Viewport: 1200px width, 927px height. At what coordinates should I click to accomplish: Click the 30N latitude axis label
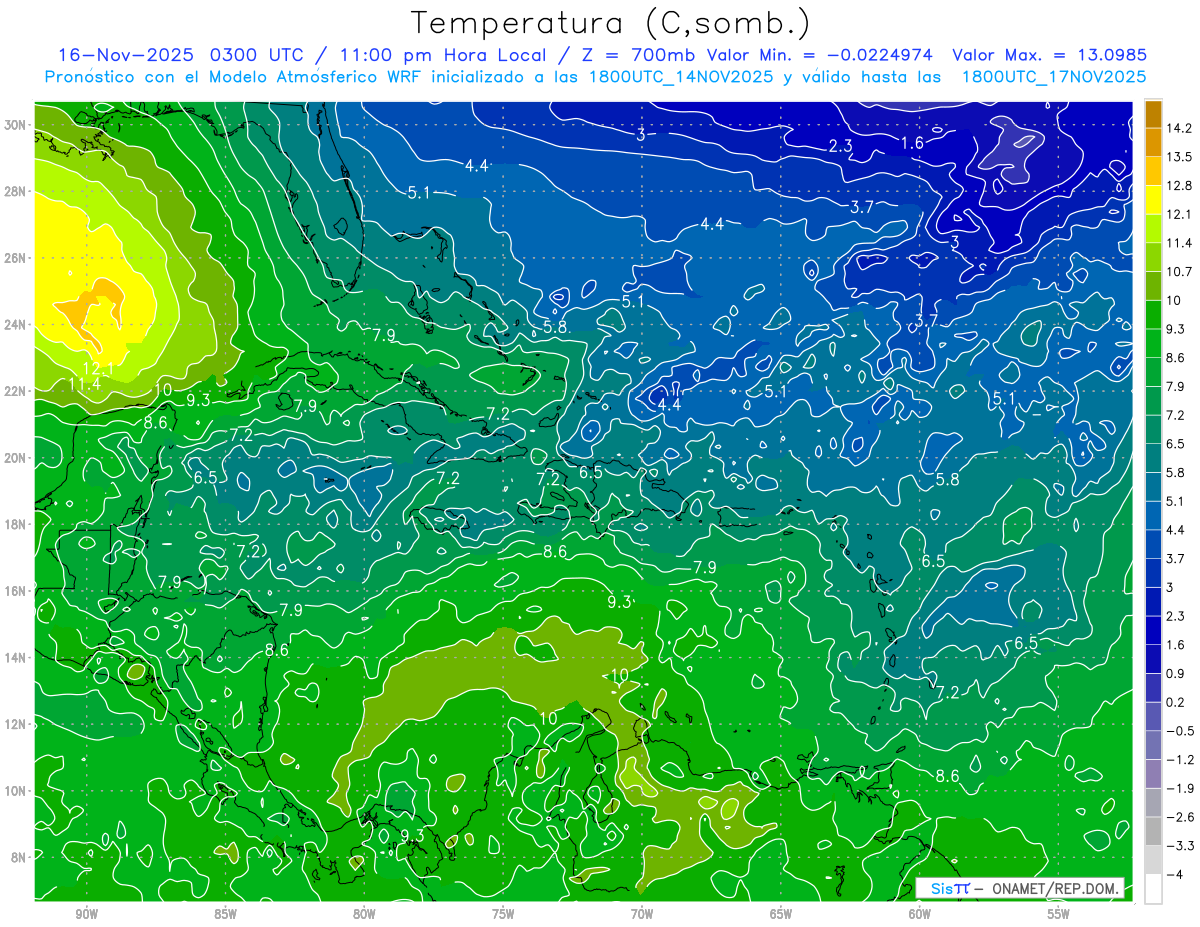[15, 125]
